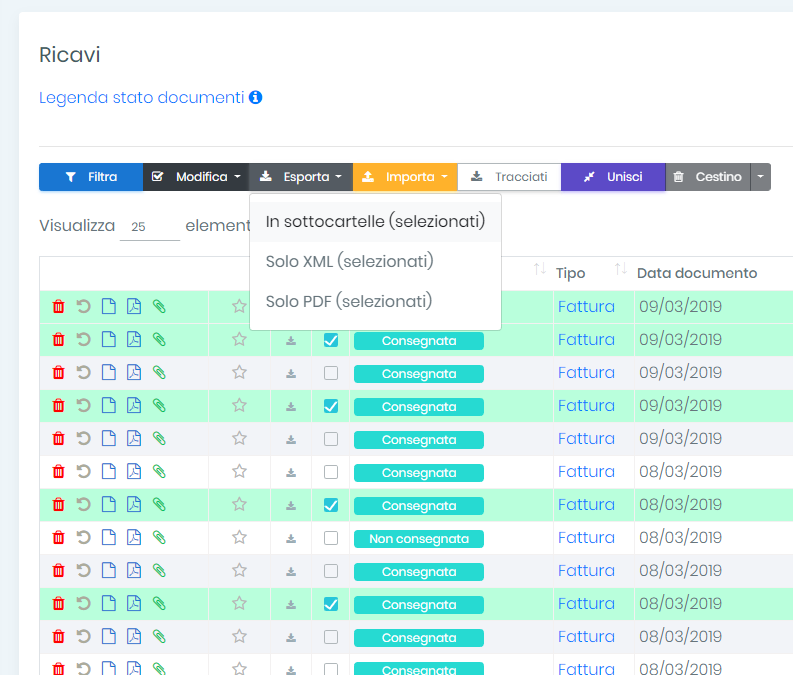This screenshot has height=675, width=793.
Task: Click the download icon in the row directly above Non consegnata
Action: pyautogui.click(x=291, y=506)
